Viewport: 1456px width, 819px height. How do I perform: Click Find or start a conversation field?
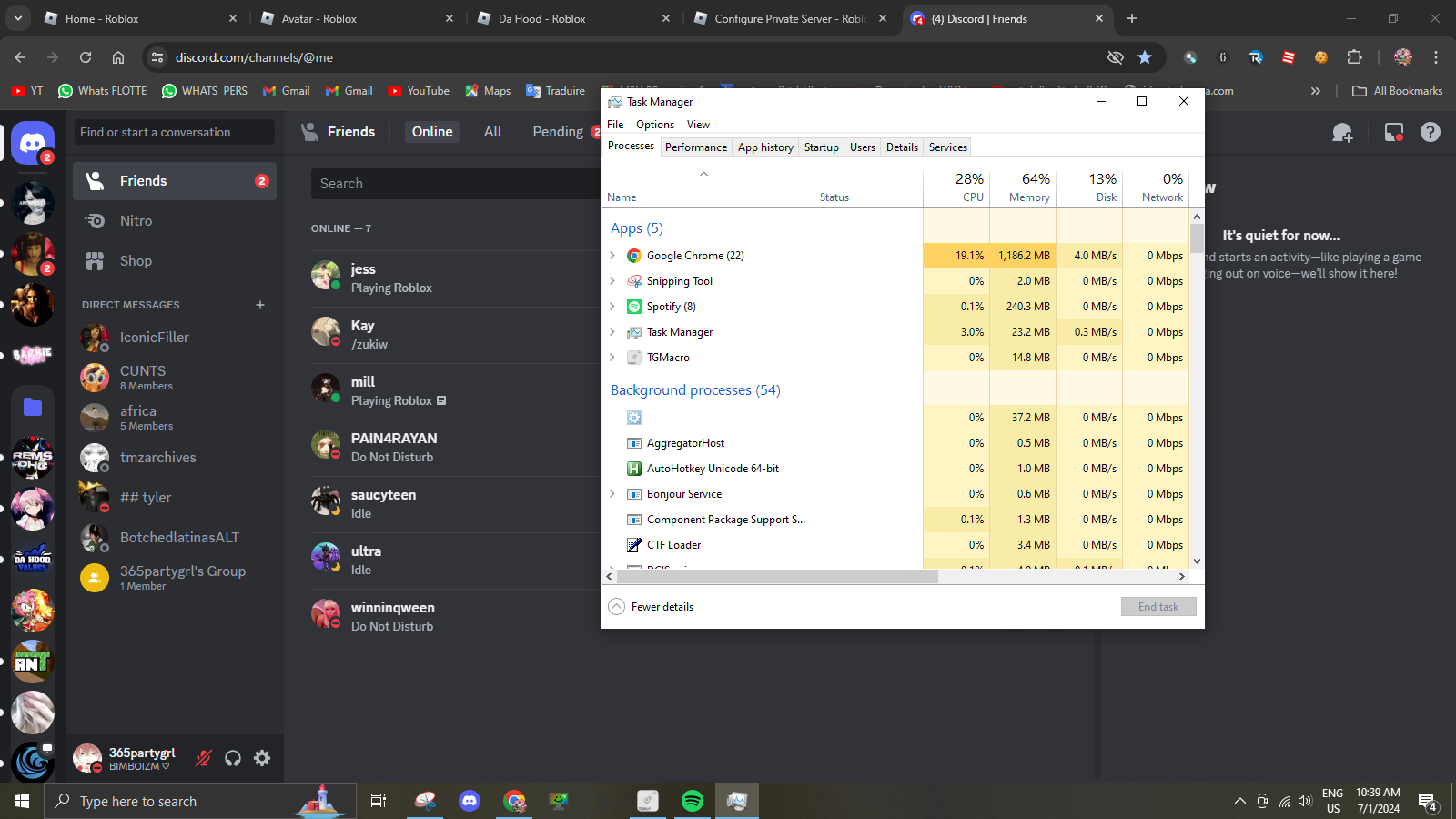coord(175,132)
